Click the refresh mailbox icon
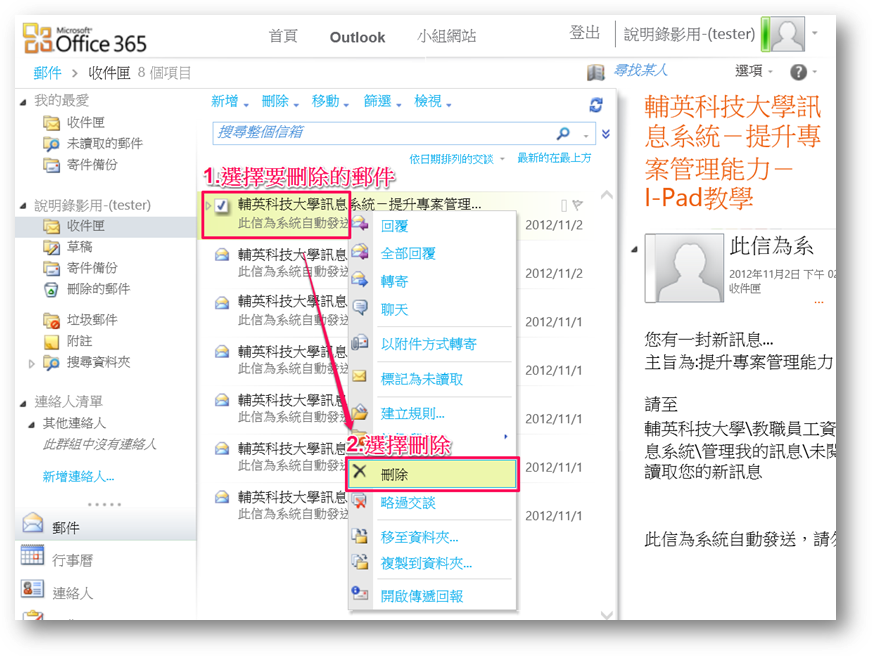The width and height of the screenshot is (872, 656). pos(596,105)
